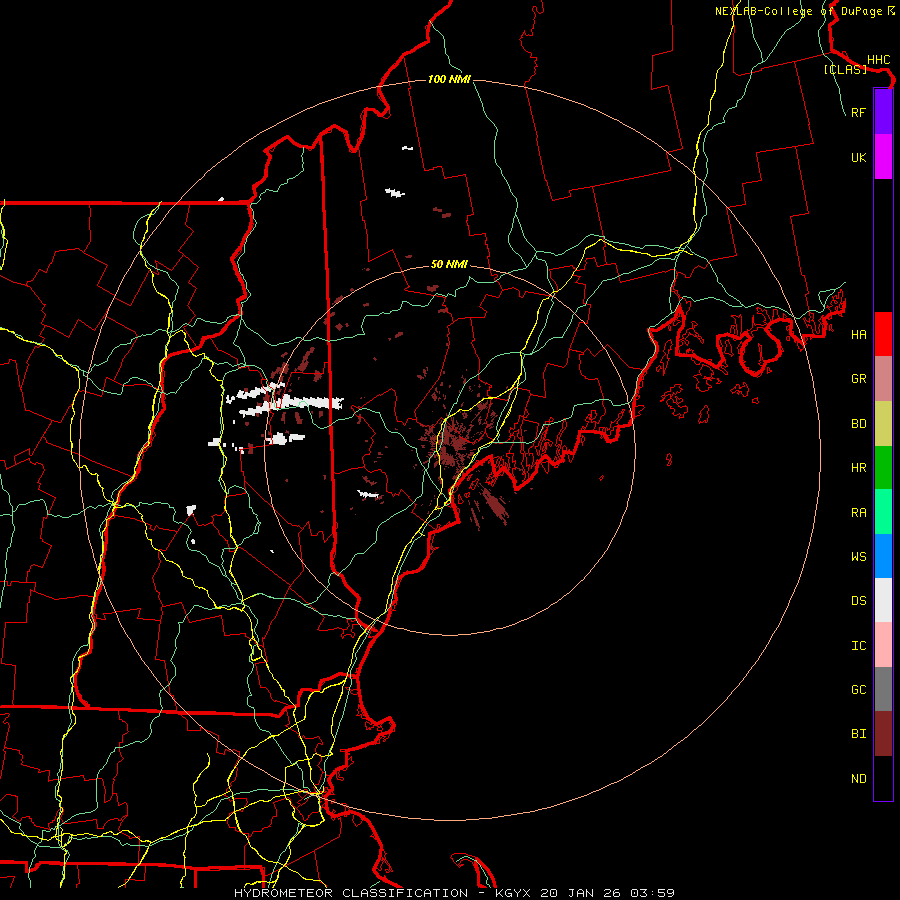Click the RA light green swatch
Viewport: 900px width, 900px height.
(883, 512)
